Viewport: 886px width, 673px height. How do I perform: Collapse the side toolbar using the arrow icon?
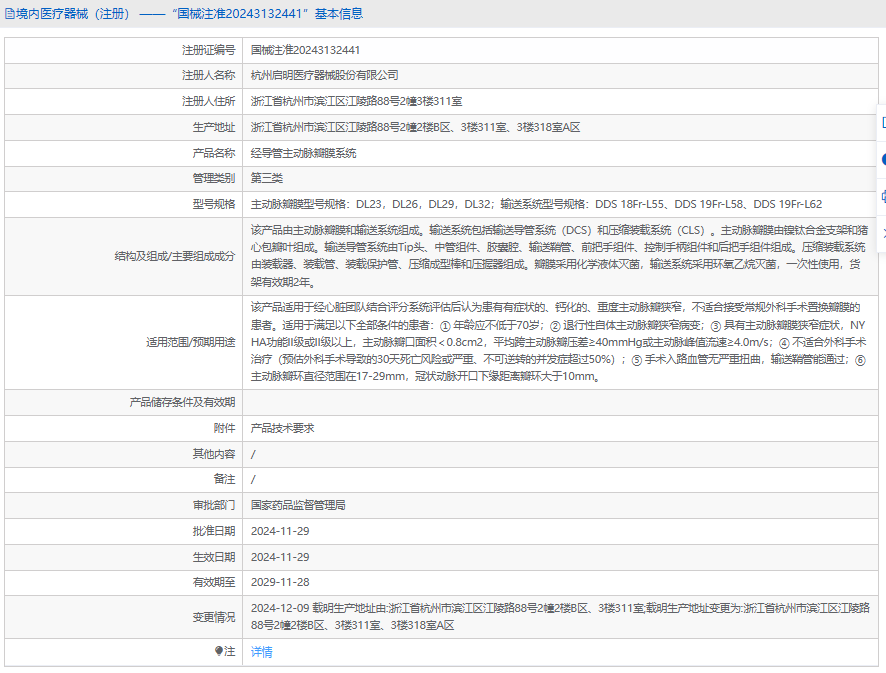[x=883, y=232]
